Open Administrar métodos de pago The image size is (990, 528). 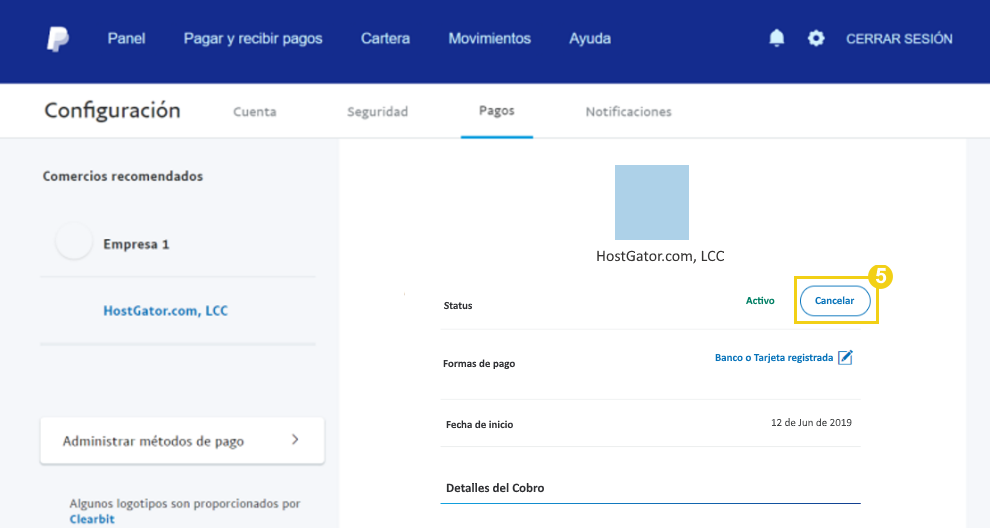pyautogui.click(x=182, y=441)
